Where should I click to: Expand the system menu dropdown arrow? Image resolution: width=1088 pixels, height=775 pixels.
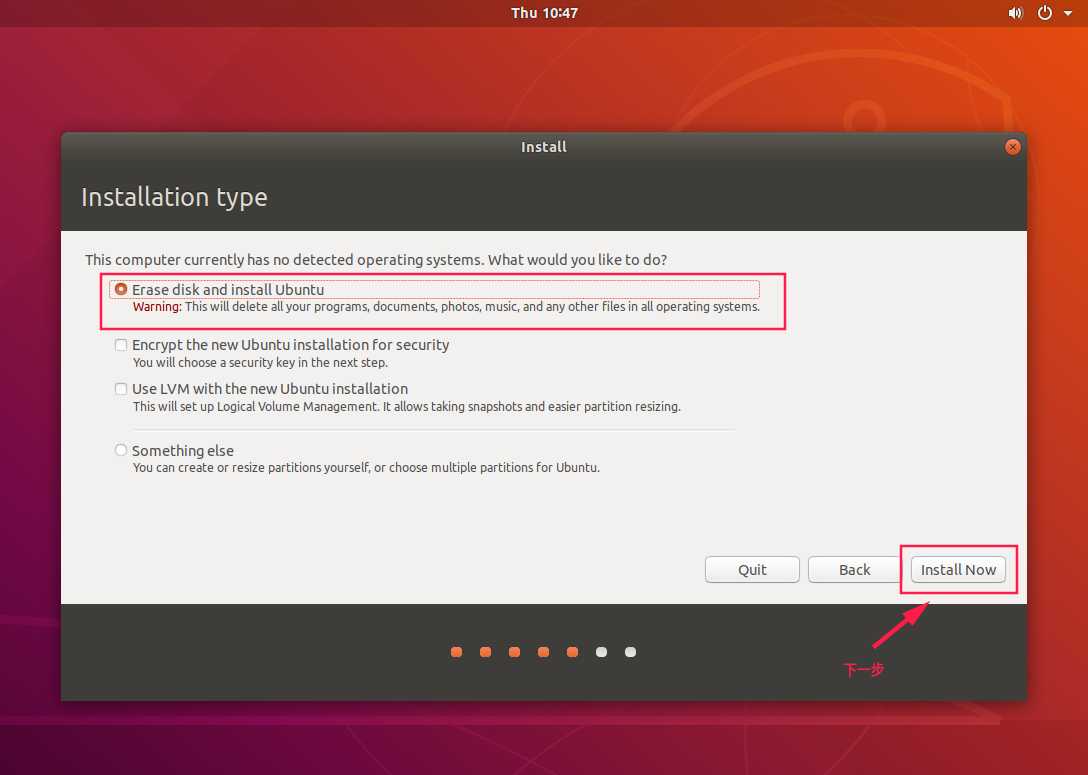pyautogui.click(x=1068, y=13)
